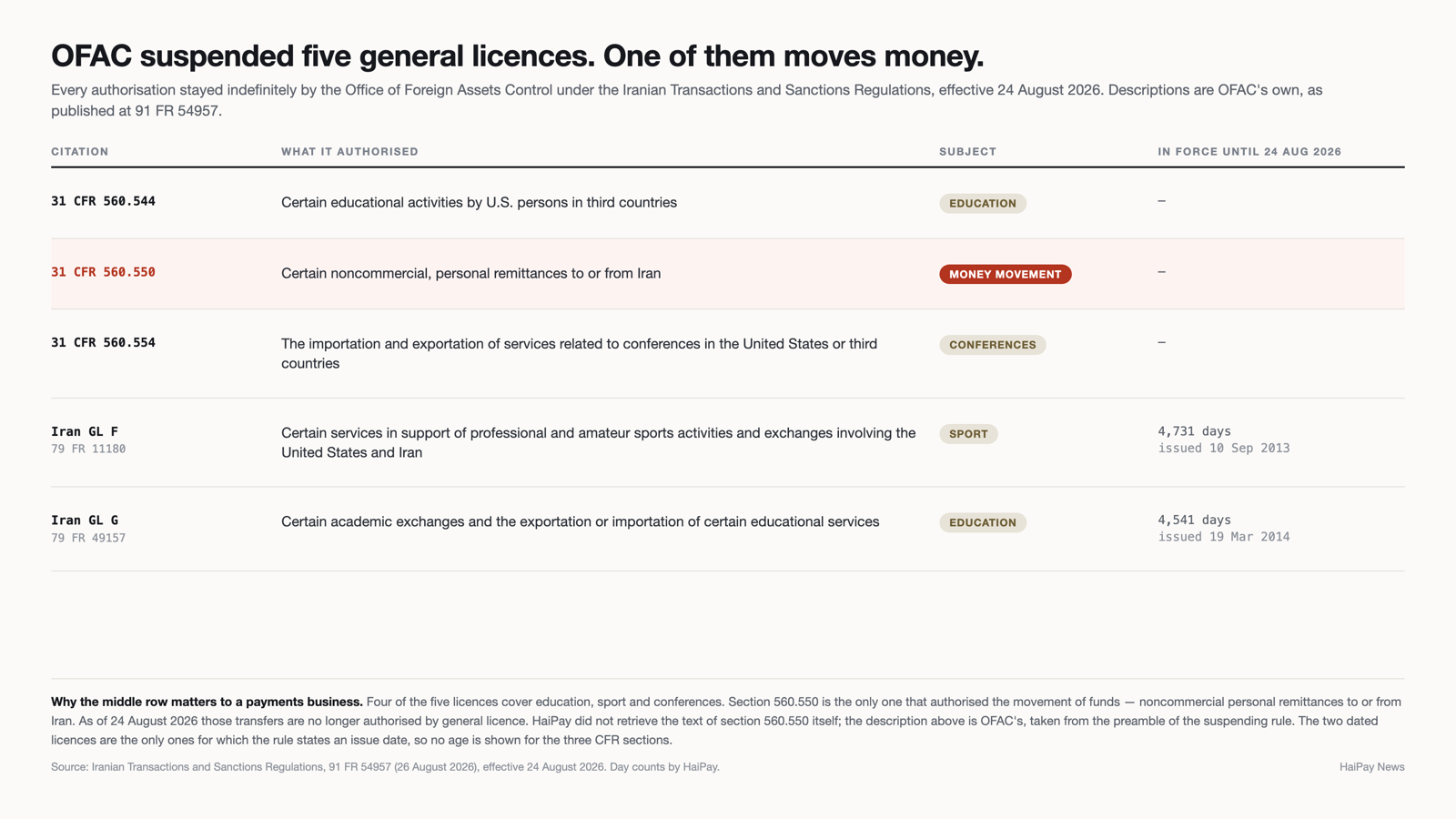Open citation 31 CFR 560.550

(103, 272)
